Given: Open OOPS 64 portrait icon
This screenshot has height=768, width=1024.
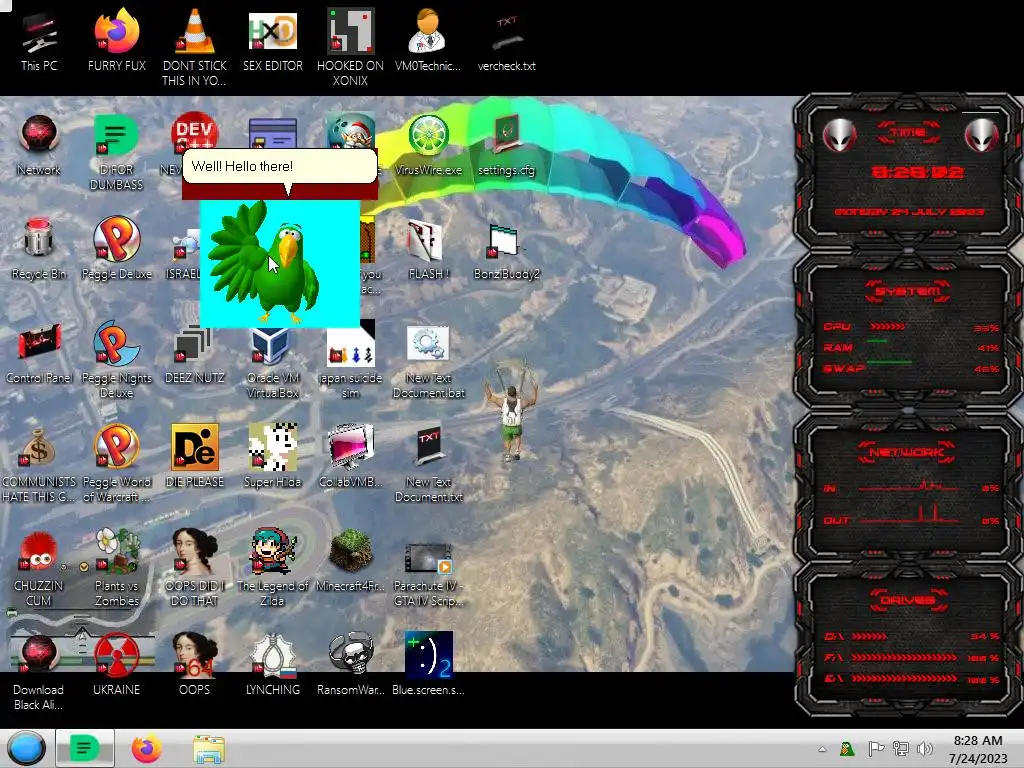Looking at the screenshot, I should (x=195, y=664).
